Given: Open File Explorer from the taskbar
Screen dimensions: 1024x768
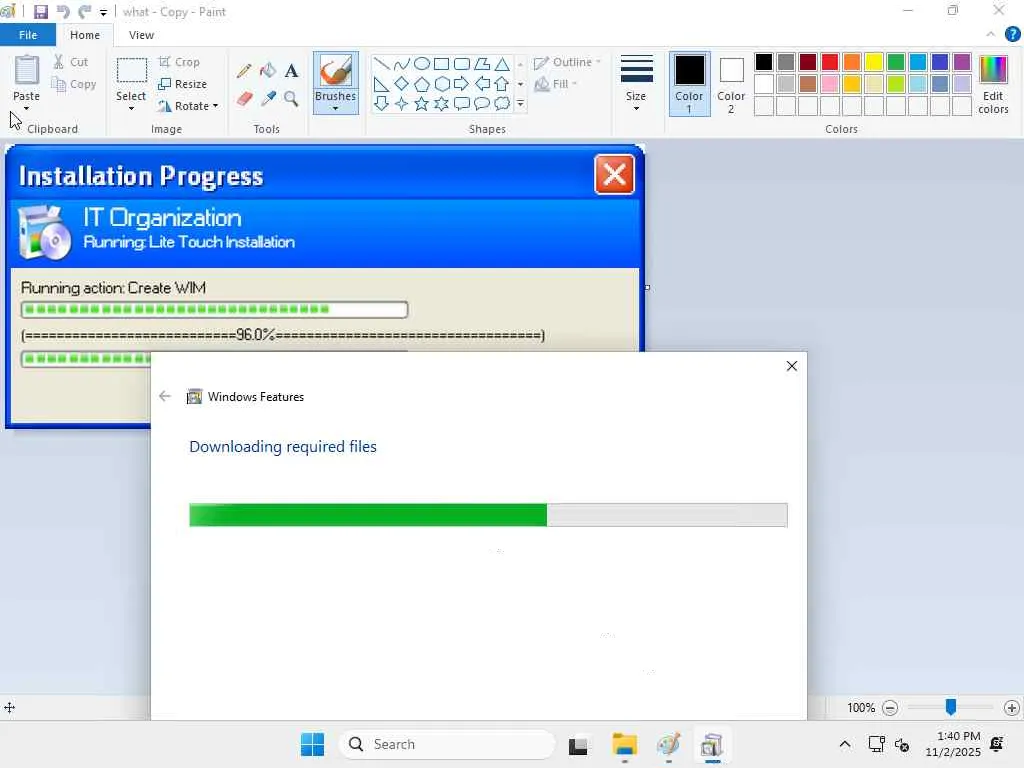Looking at the screenshot, I should pyautogui.click(x=624, y=744).
